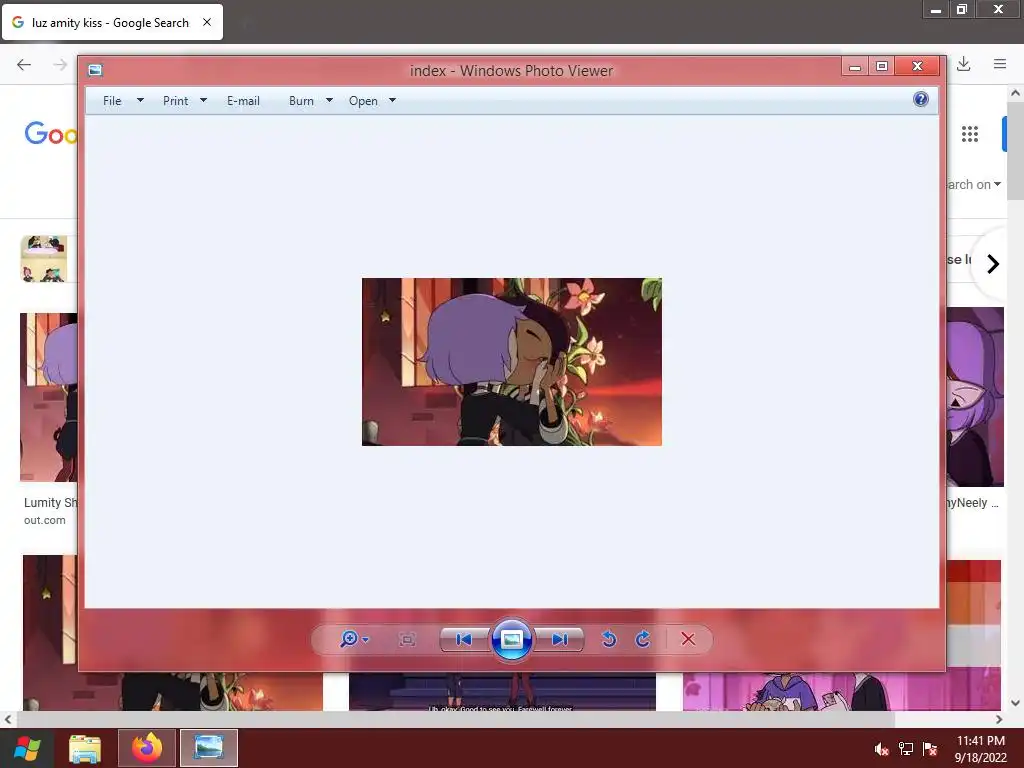Restore down the Firefox browser window
1024x768 pixels.
tap(961, 9)
